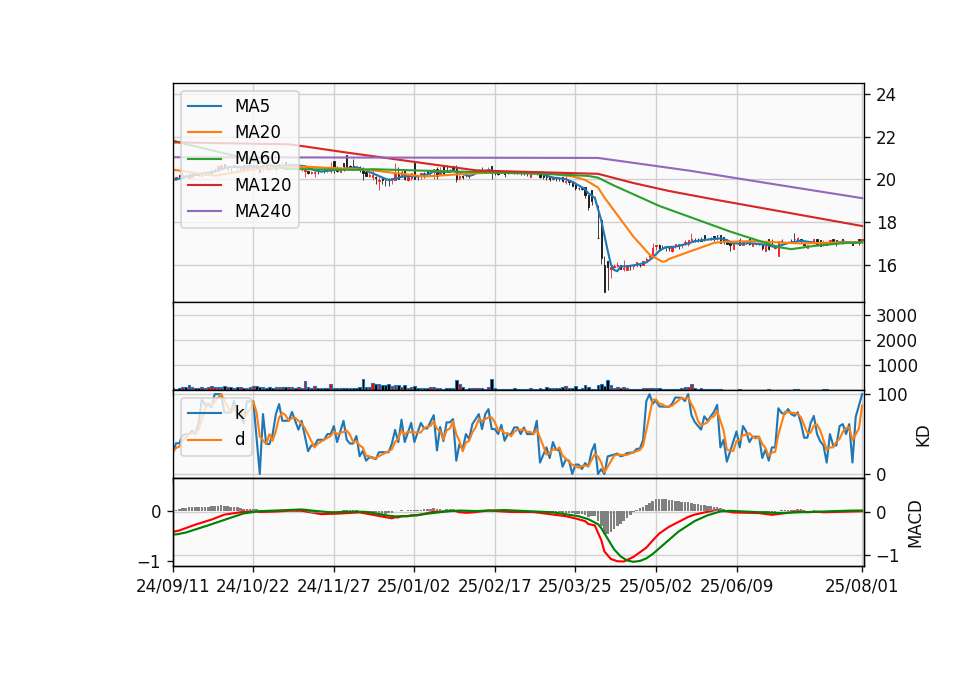Click the price axis value 16
This screenshot has height=690, width=960.
pyautogui.click(x=885, y=266)
